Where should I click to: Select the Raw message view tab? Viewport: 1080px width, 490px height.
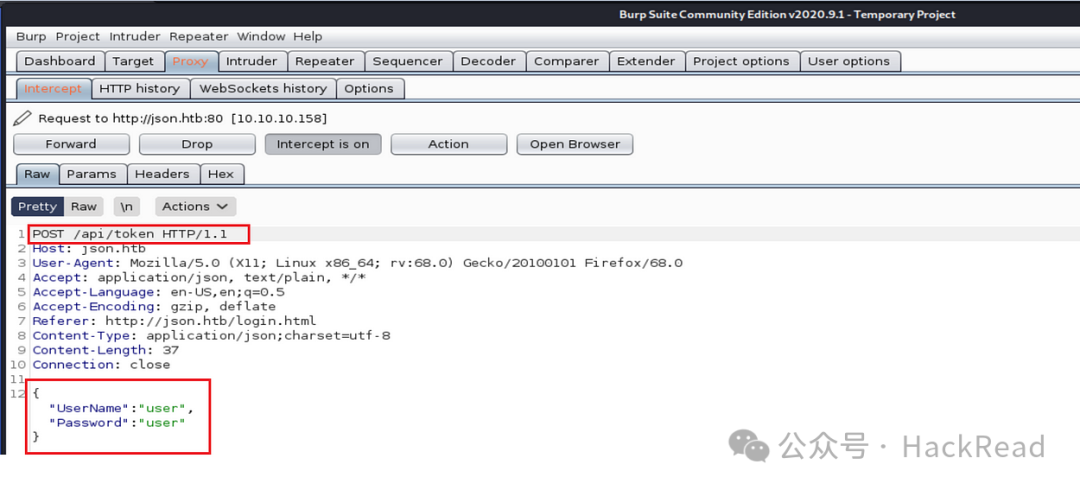(x=37, y=174)
